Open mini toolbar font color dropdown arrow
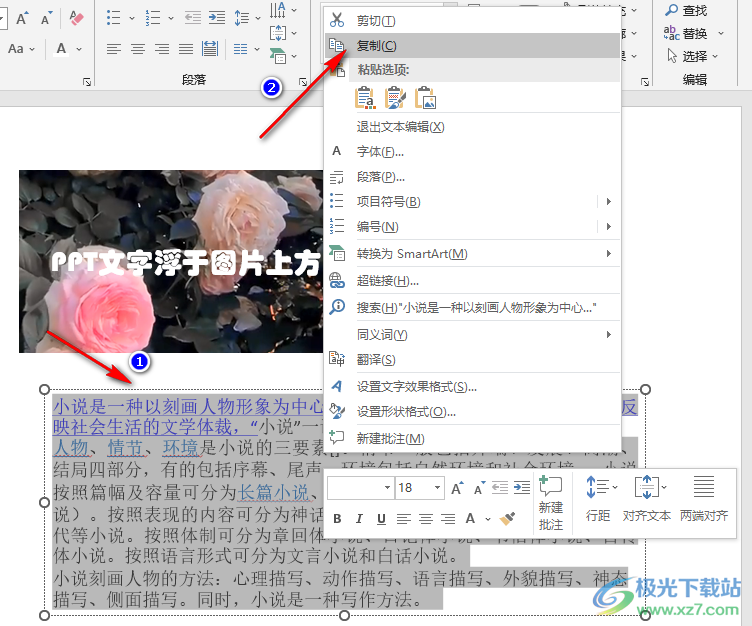Screen dimensions: 752x626 click(x=488, y=519)
